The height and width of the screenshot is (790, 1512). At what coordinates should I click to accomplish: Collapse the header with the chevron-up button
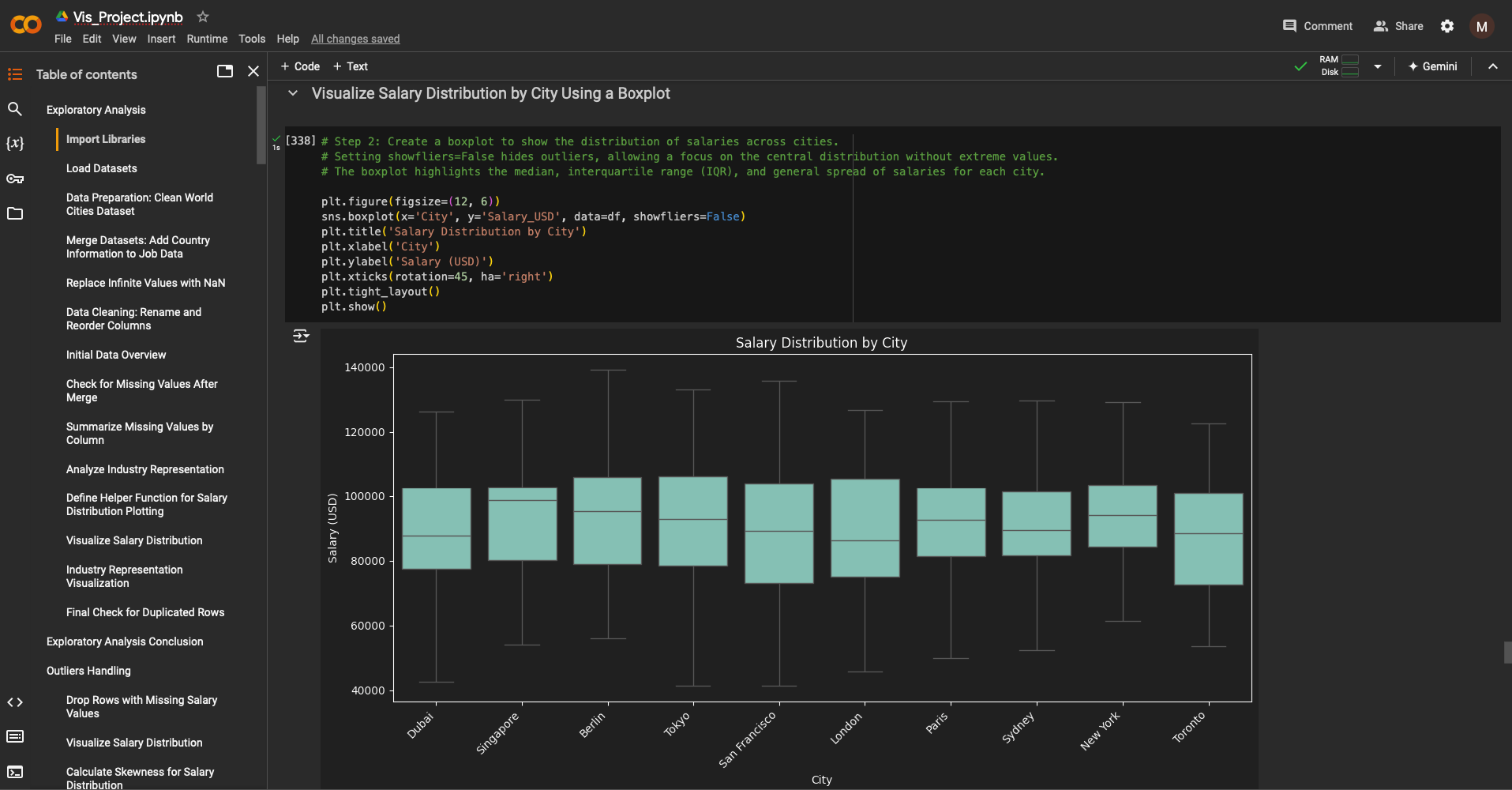pyautogui.click(x=1493, y=66)
